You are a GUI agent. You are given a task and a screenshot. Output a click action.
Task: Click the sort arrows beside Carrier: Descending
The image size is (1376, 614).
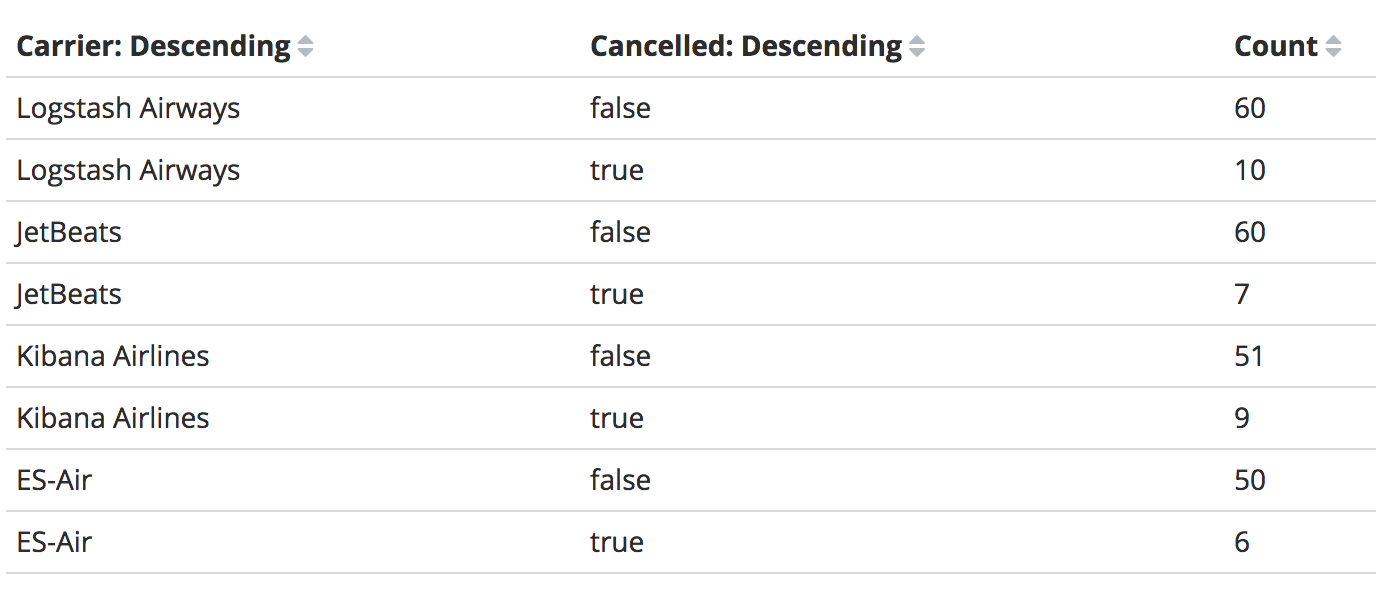pos(306,47)
